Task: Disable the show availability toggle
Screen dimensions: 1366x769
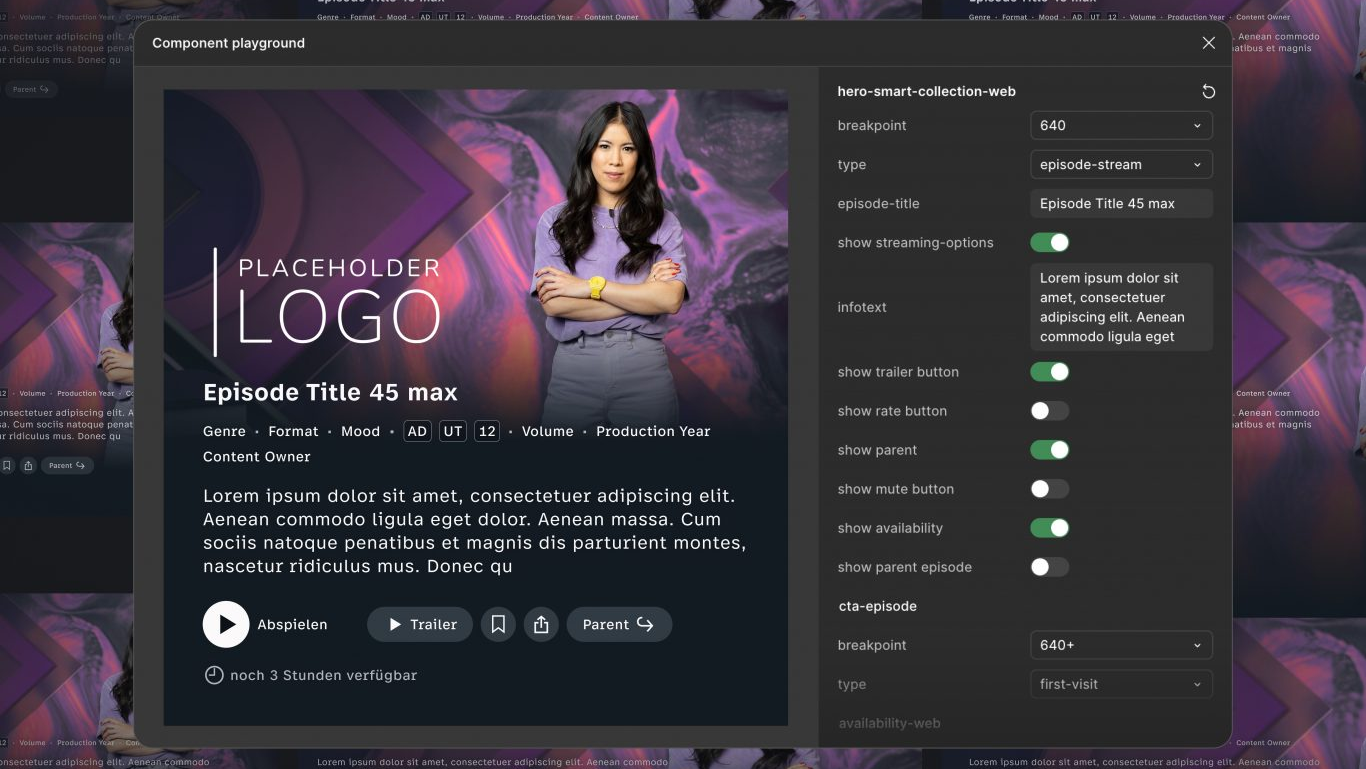Action: tap(1050, 528)
